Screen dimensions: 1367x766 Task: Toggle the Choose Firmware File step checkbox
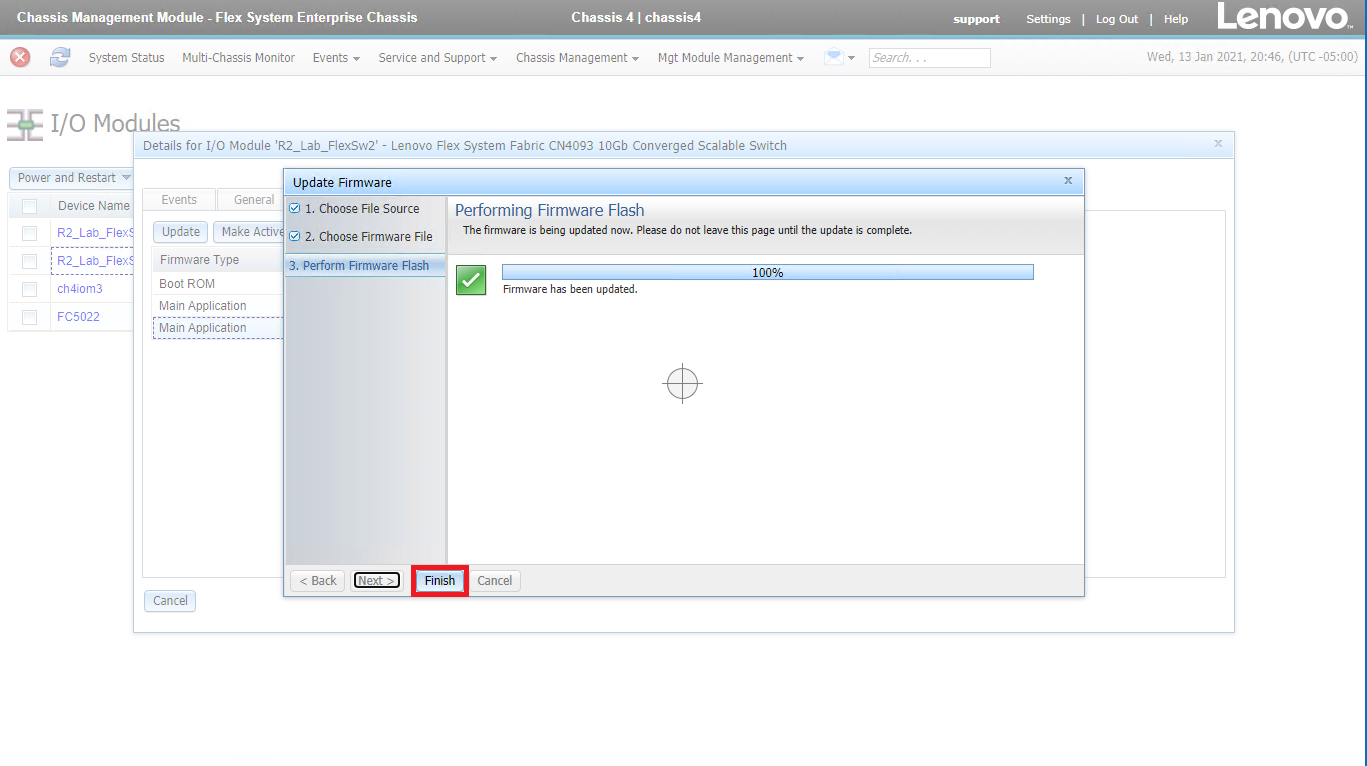294,237
